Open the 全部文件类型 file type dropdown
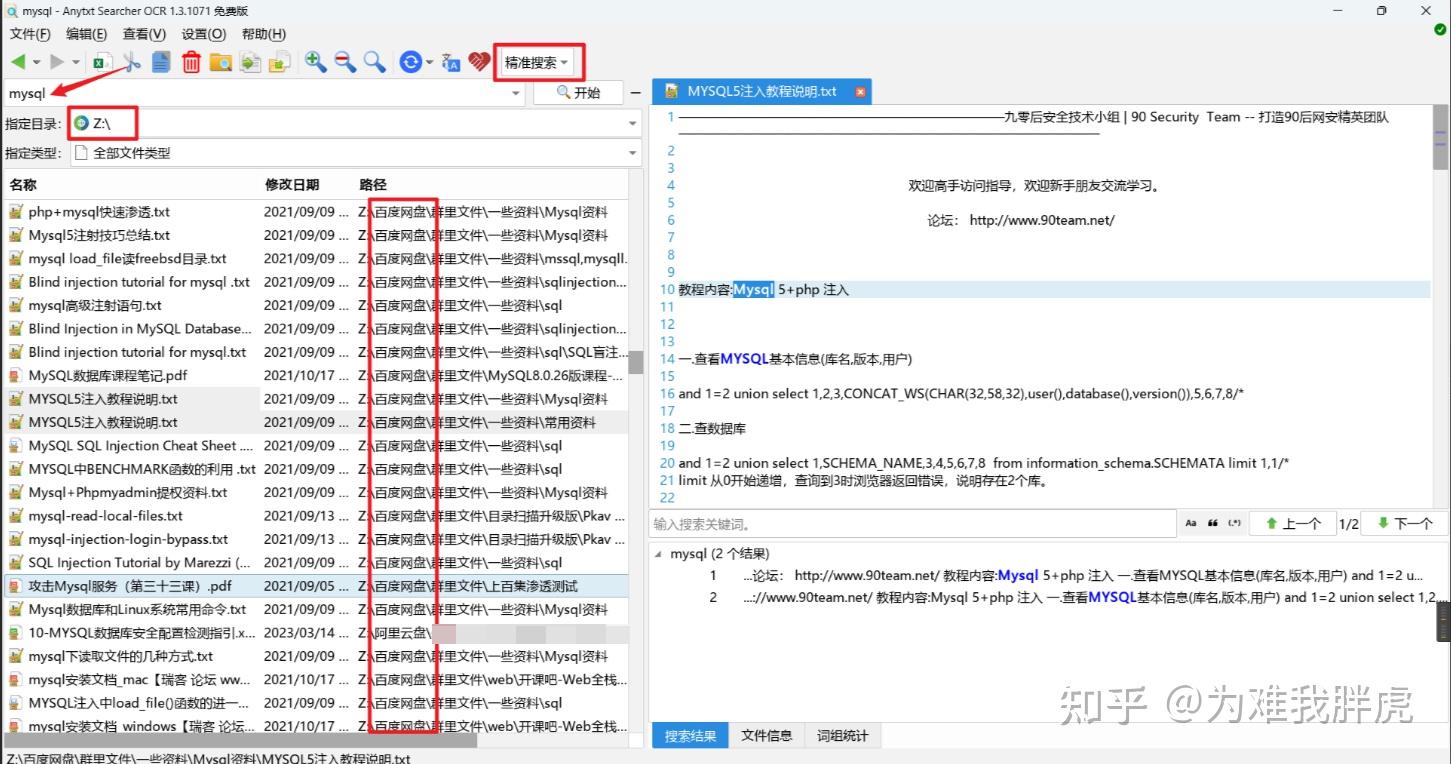 (x=632, y=153)
